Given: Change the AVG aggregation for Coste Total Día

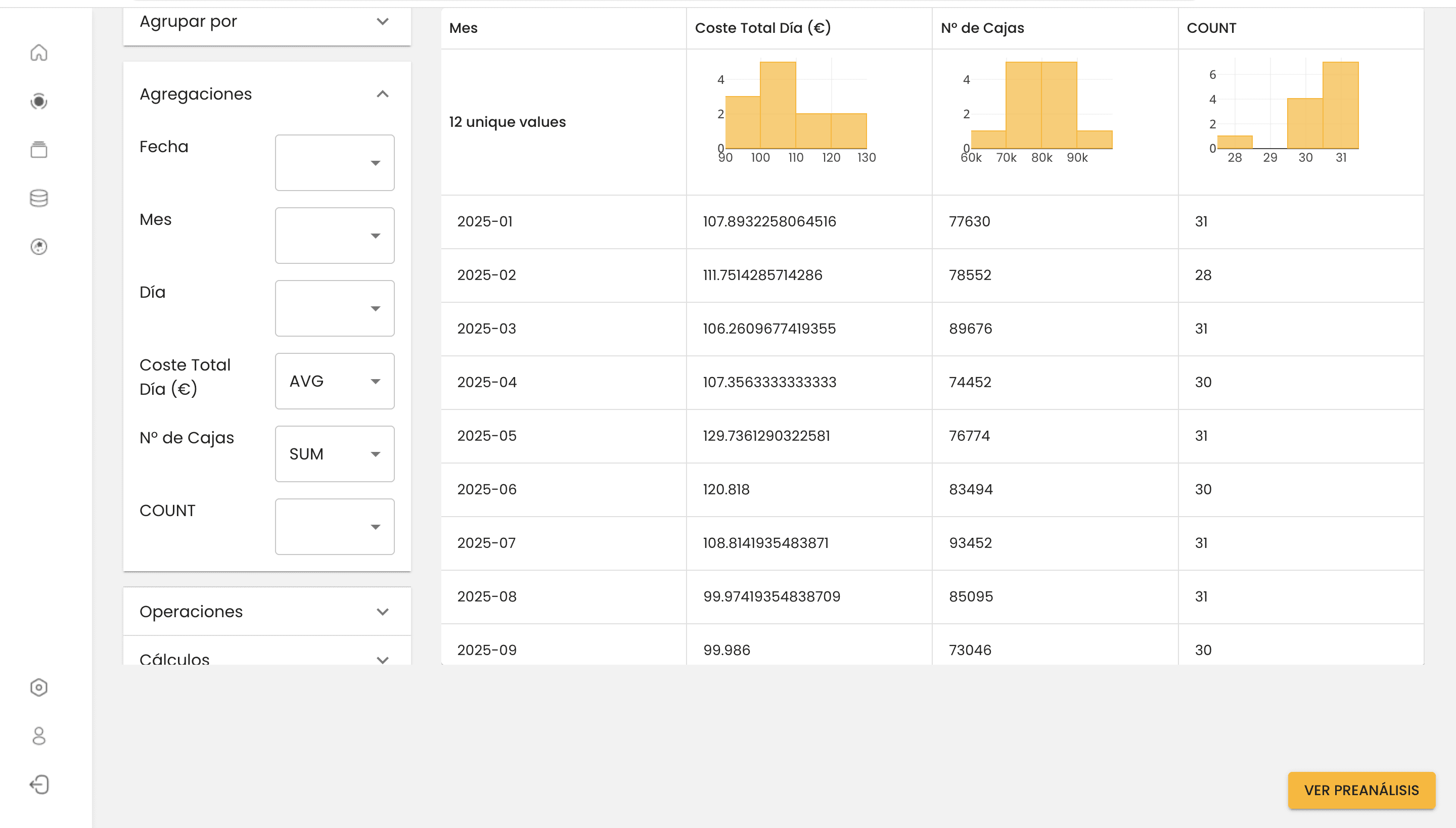Looking at the screenshot, I should click(335, 381).
